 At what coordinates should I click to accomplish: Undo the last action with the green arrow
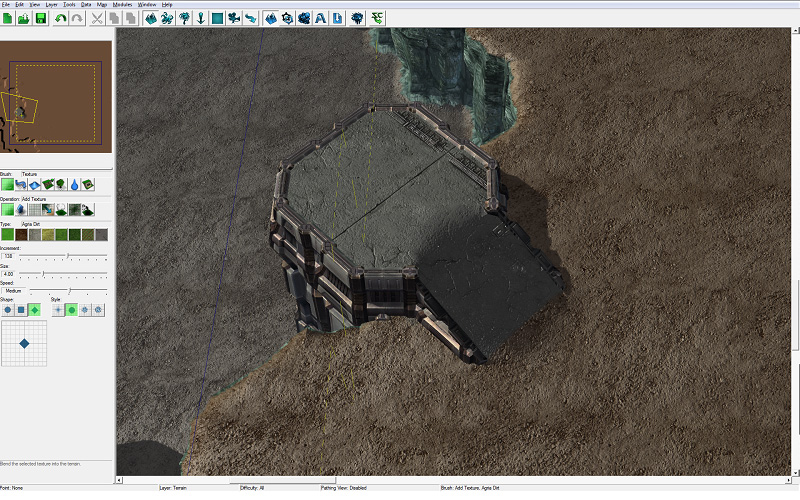pos(61,19)
